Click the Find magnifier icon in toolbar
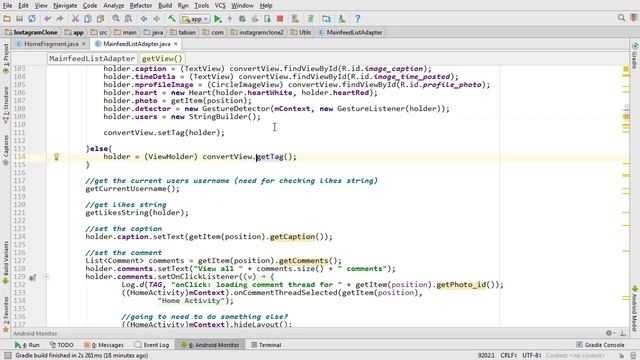 click(x=116, y=19)
